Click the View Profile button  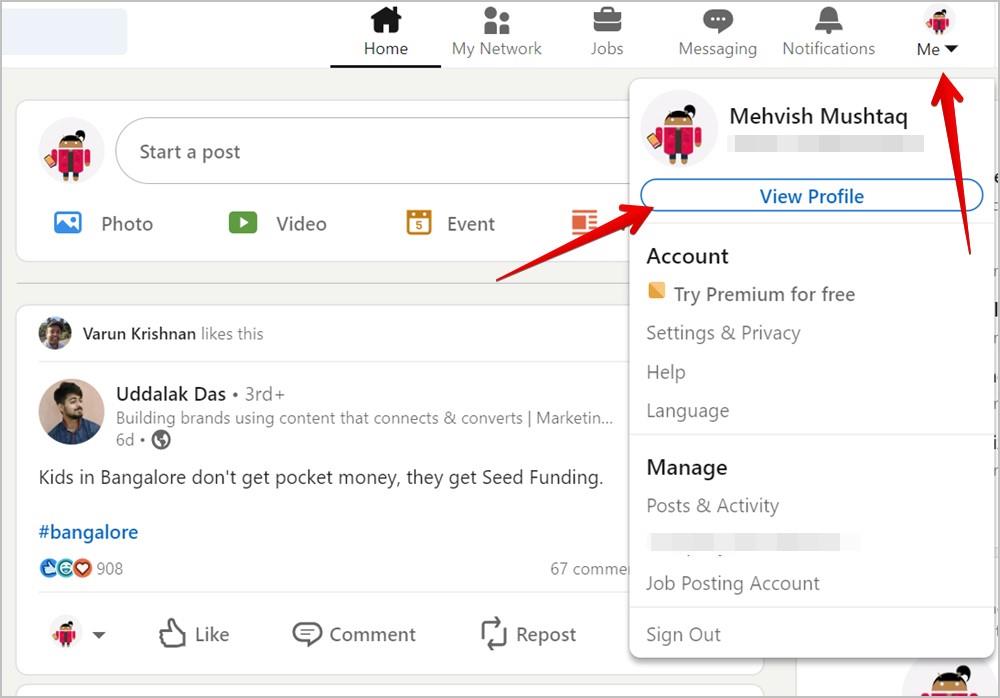click(x=811, y=196)
